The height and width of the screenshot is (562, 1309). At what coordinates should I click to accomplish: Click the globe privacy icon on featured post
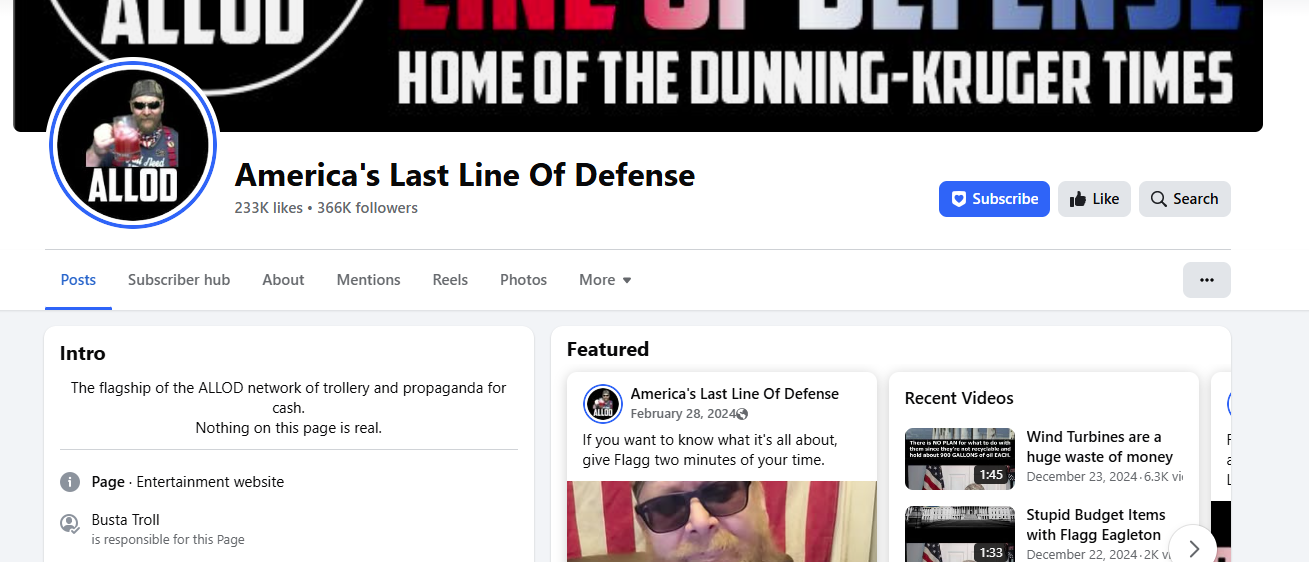742,414
